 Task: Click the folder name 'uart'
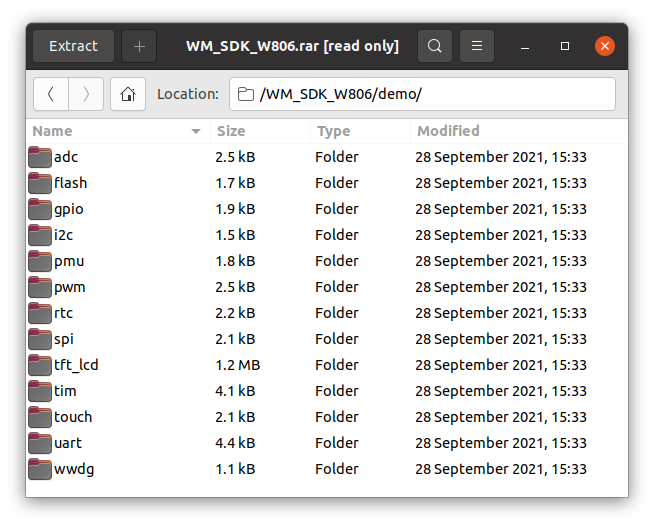pos(68,443)
